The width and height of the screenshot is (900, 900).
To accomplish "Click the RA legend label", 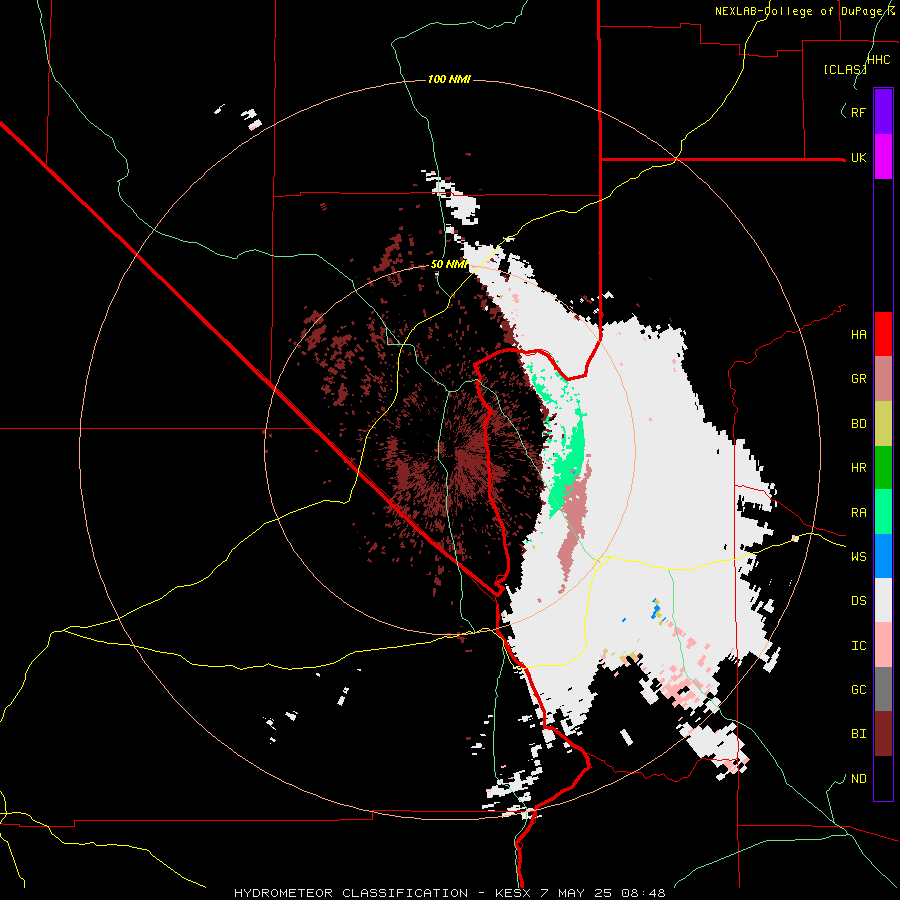I will 858,513.
